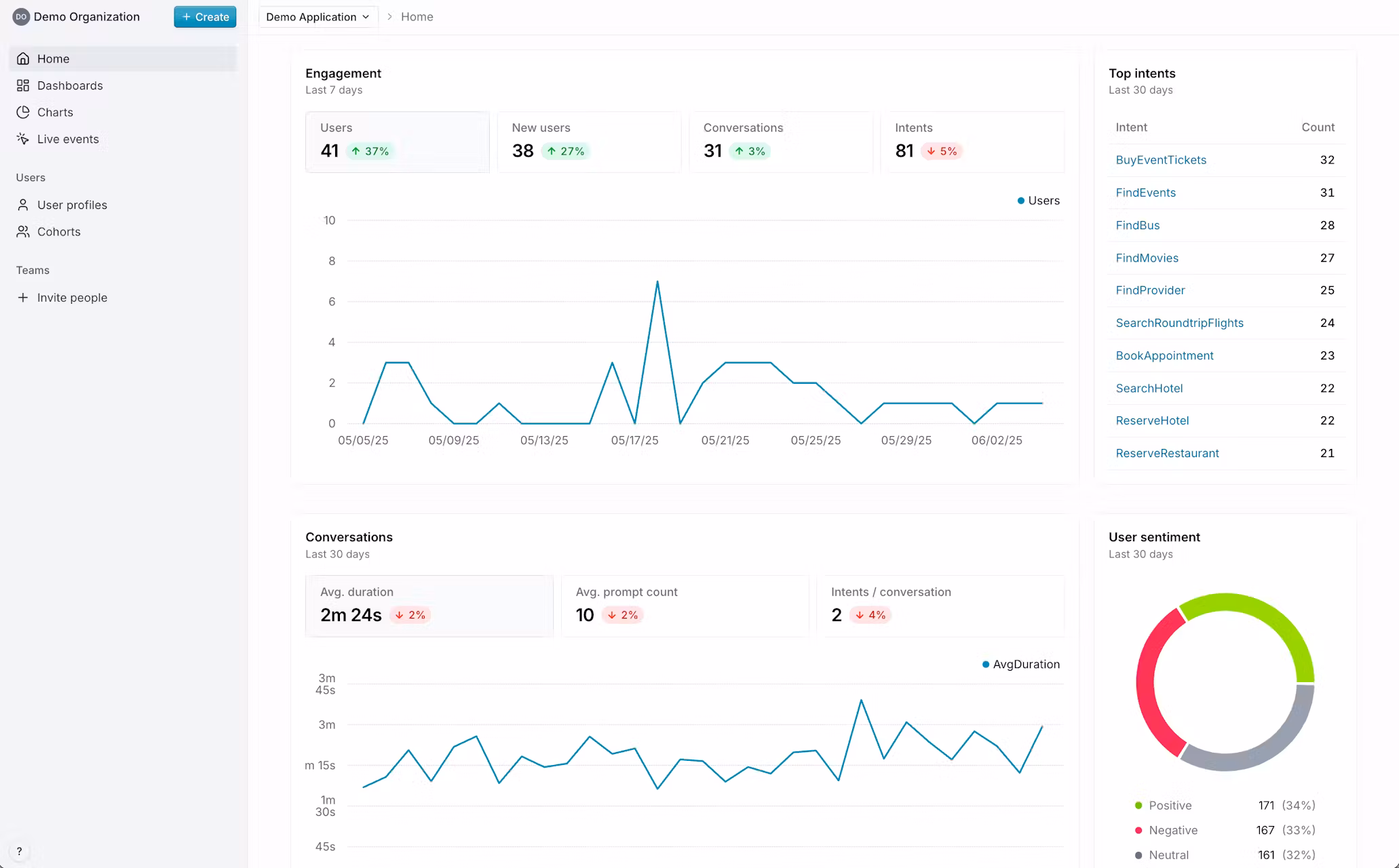Select the Avg. prompt count tab
1399x868 pixels.
pyautogui.click(x=685, y=606)
